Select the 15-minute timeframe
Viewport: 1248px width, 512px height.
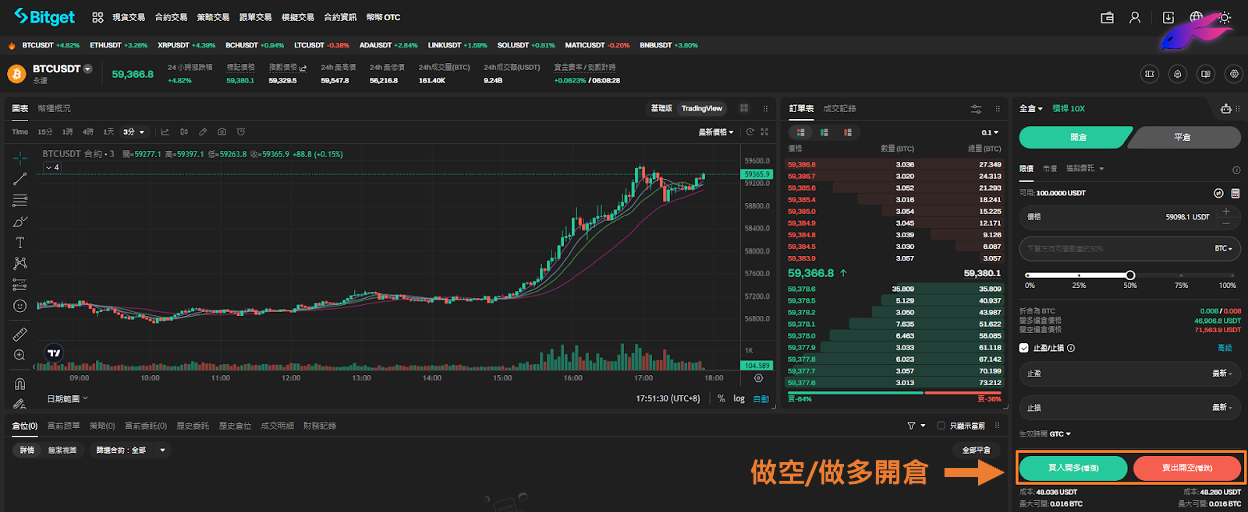point(45,132)
